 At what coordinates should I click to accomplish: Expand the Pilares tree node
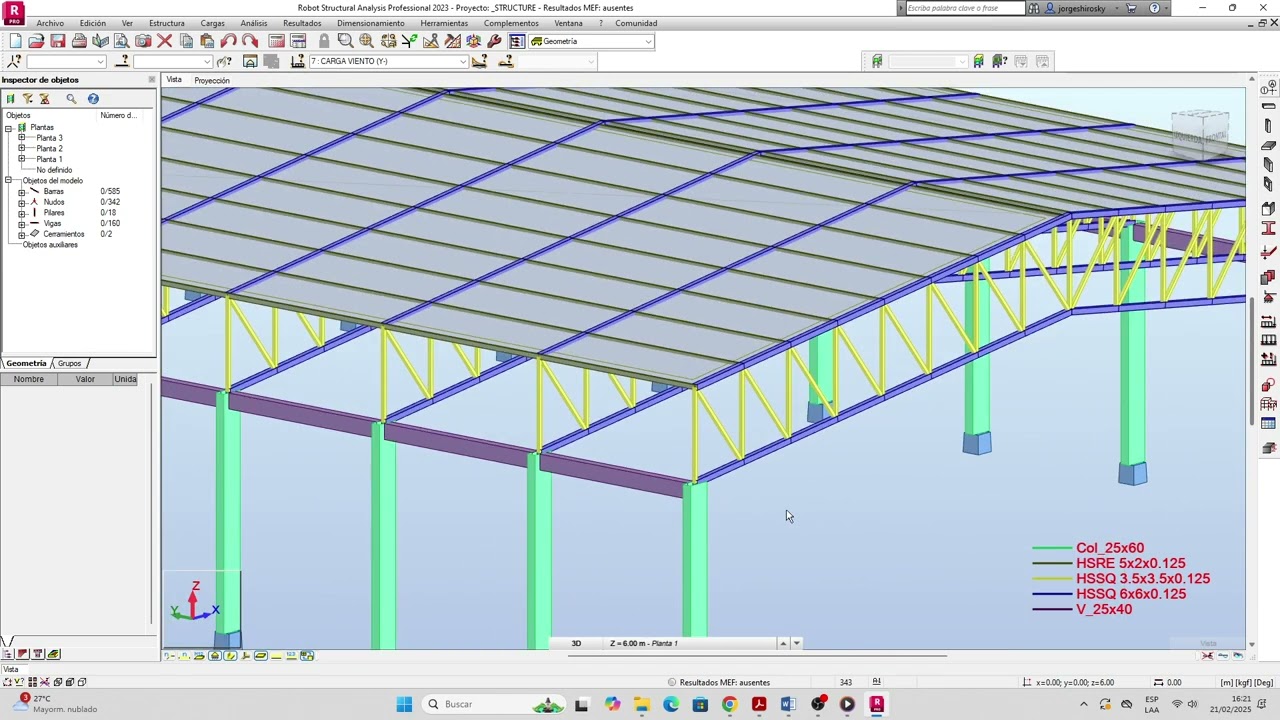[22, 213]
